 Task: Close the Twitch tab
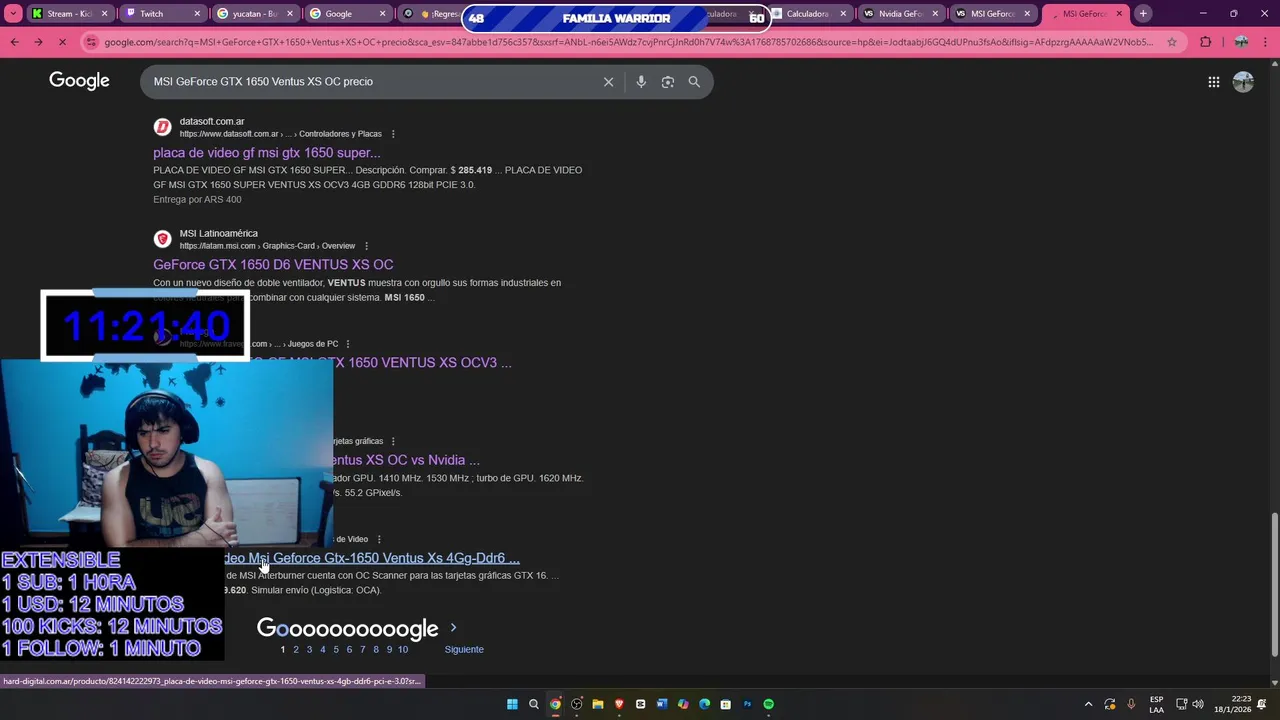196,14
